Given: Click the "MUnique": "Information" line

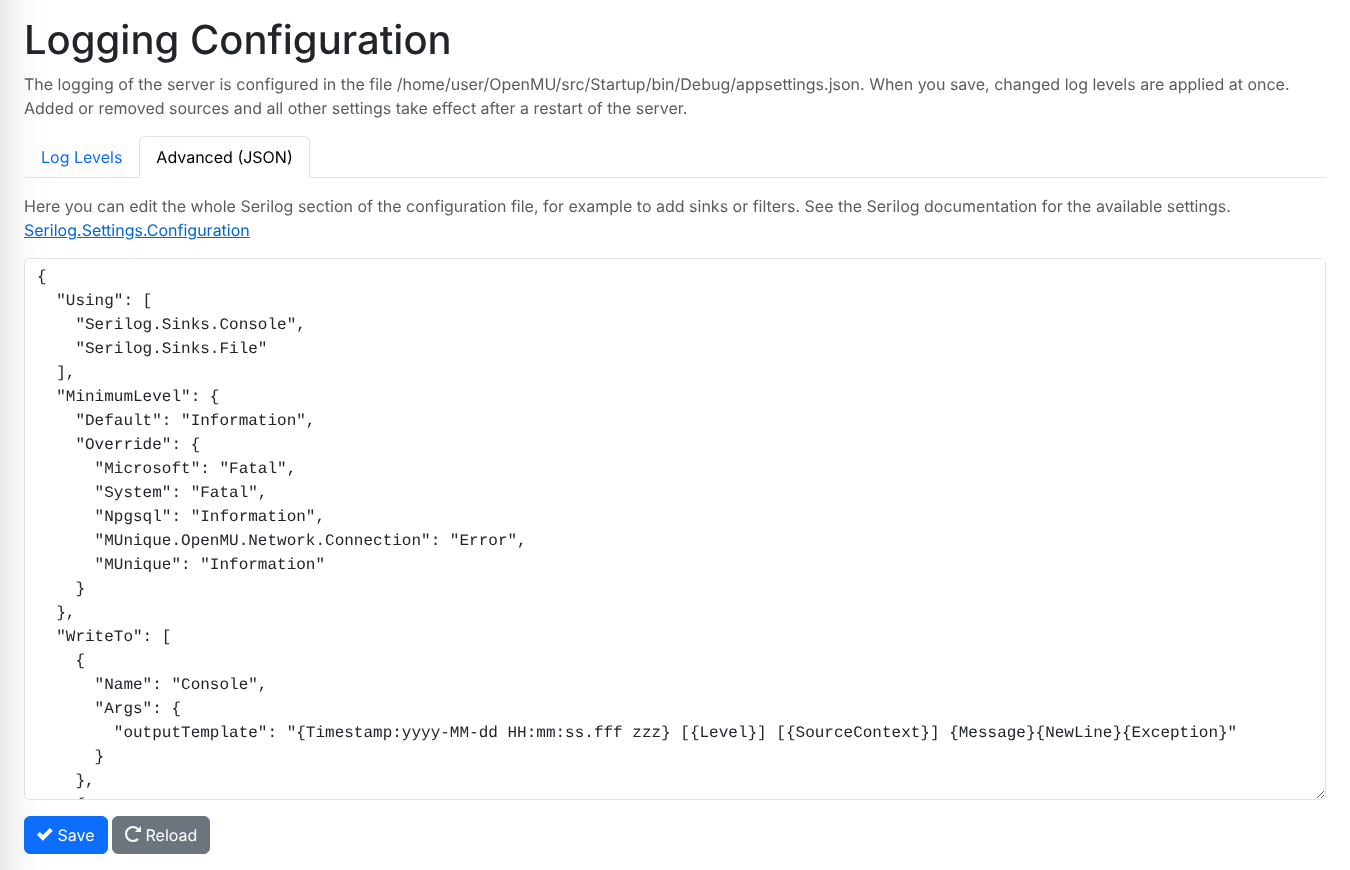Looking at the screenshot, I should (x=209, y=564).
